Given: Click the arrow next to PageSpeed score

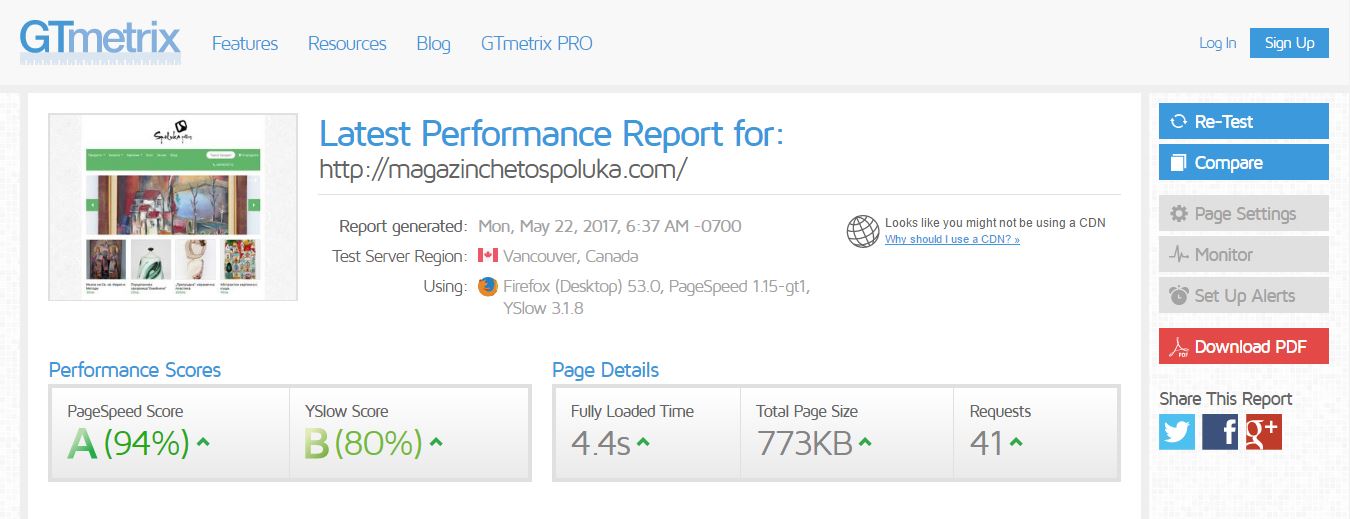Looking at the screenshot, I should (203, 442).
